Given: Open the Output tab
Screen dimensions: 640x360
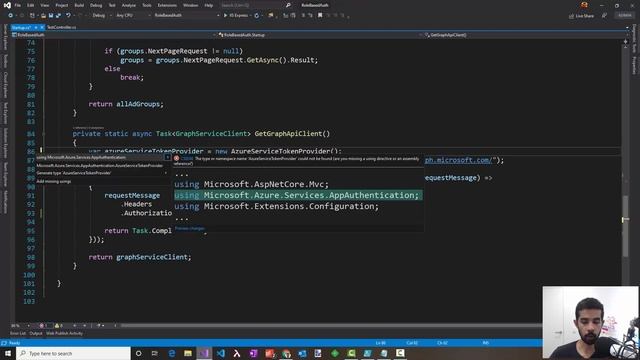Looking at the screenshot, I should (x=36, y=333).
